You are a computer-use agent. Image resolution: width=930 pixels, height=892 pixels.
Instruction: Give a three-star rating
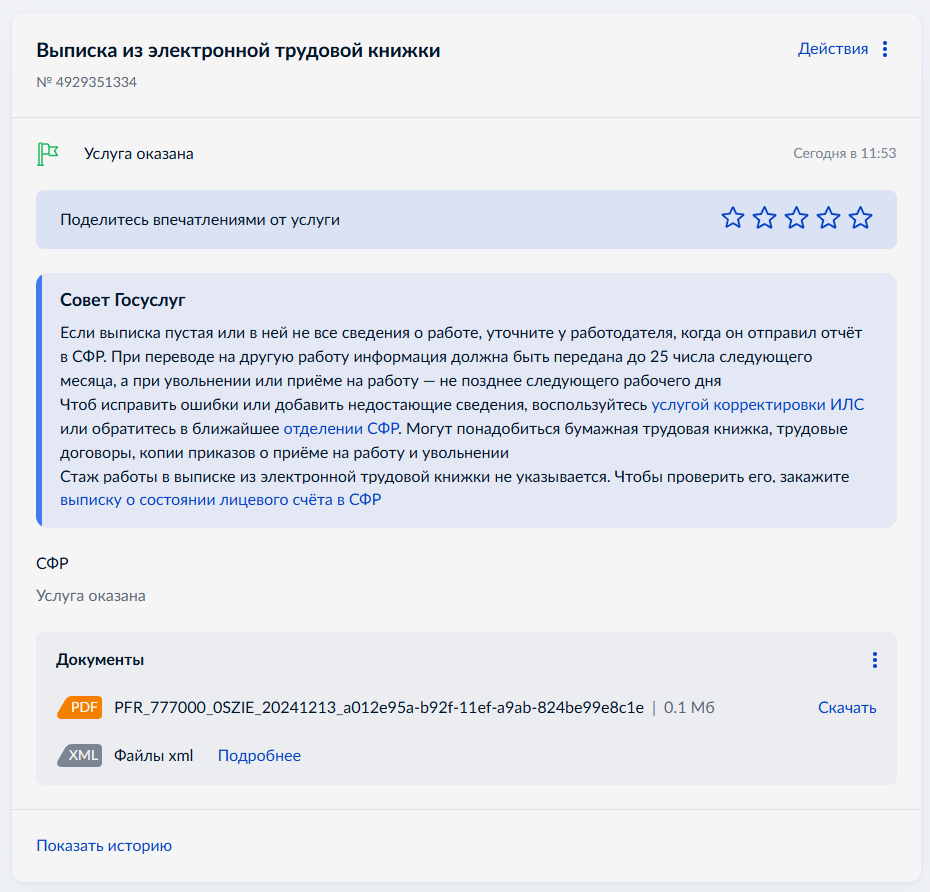797,218
